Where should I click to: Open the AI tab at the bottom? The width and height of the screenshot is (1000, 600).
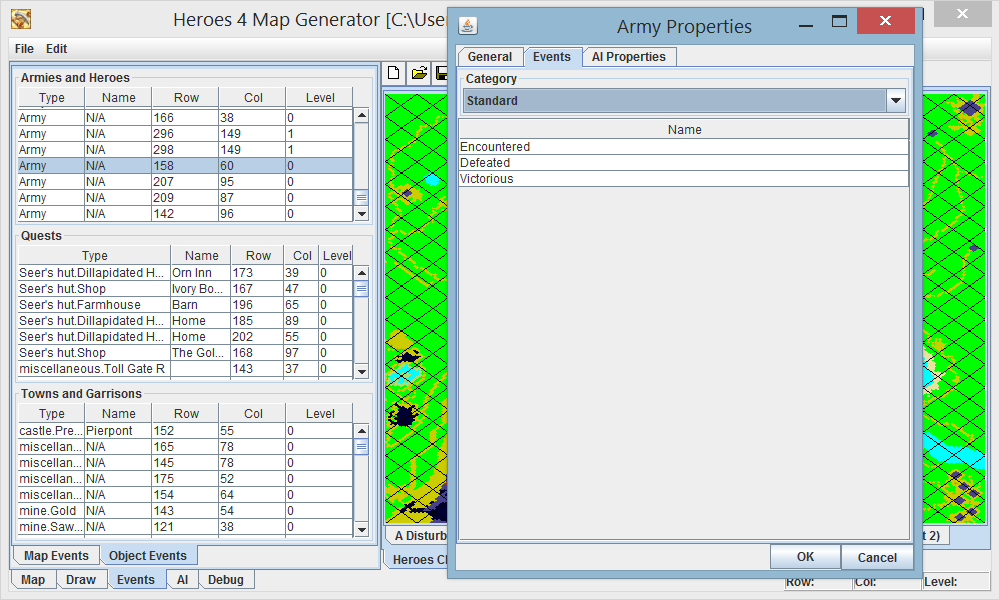click(x=182, y=580)
